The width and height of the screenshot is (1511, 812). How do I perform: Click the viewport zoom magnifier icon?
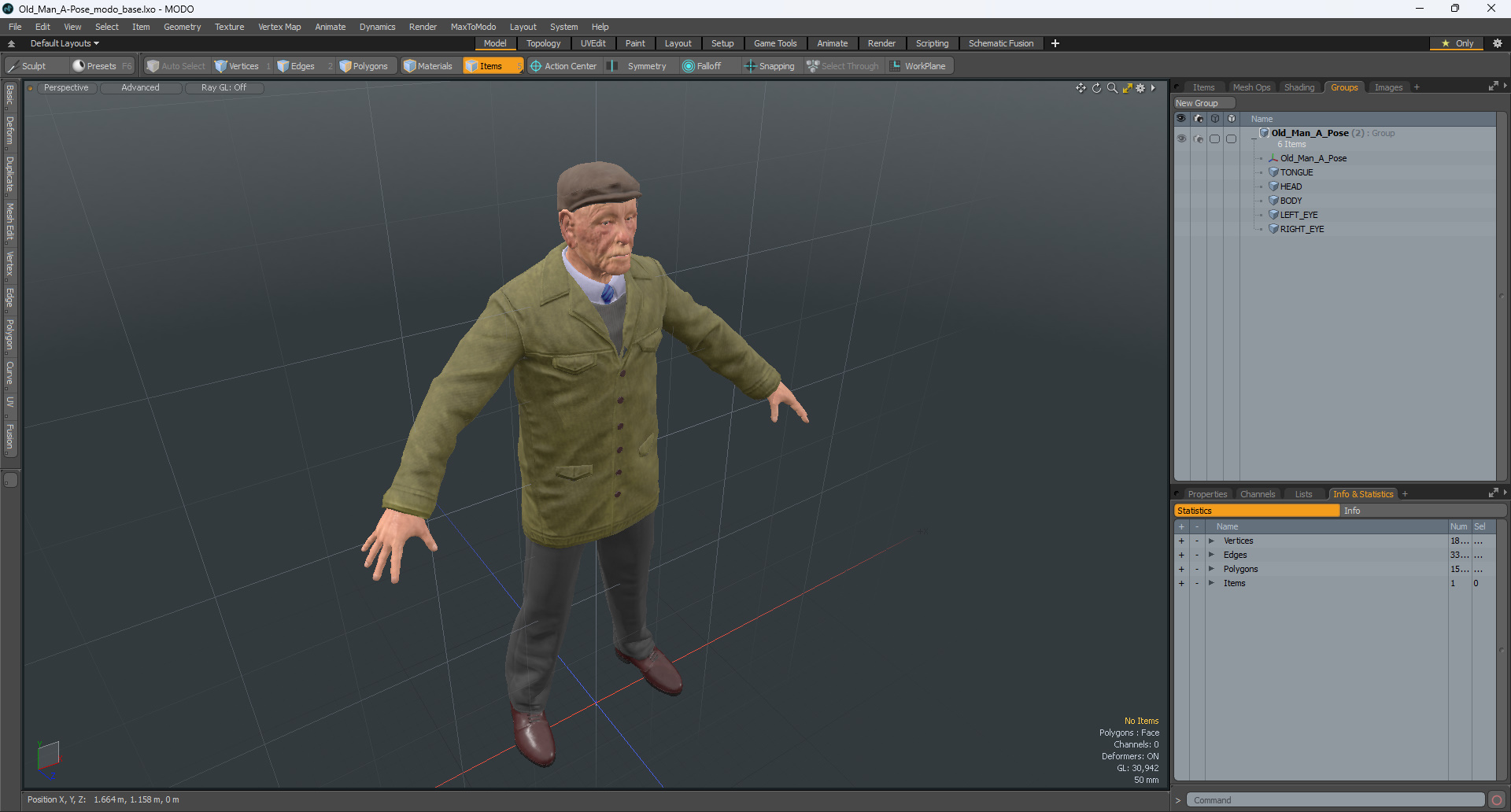(1112, 88)
